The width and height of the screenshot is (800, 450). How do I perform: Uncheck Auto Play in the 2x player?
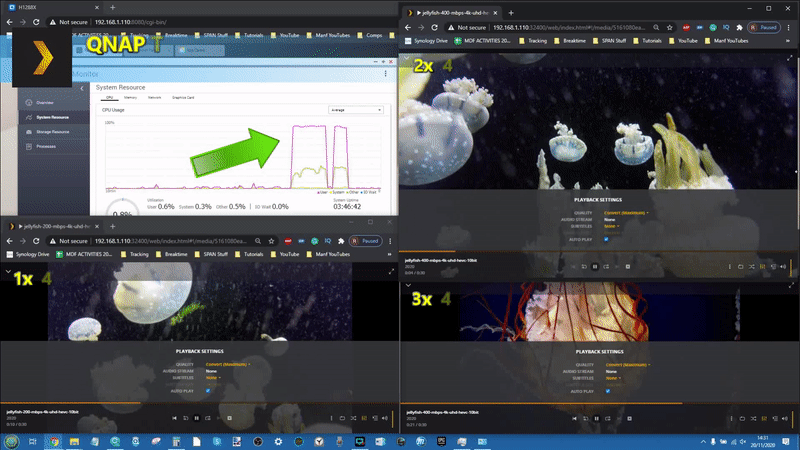point(606,239)
